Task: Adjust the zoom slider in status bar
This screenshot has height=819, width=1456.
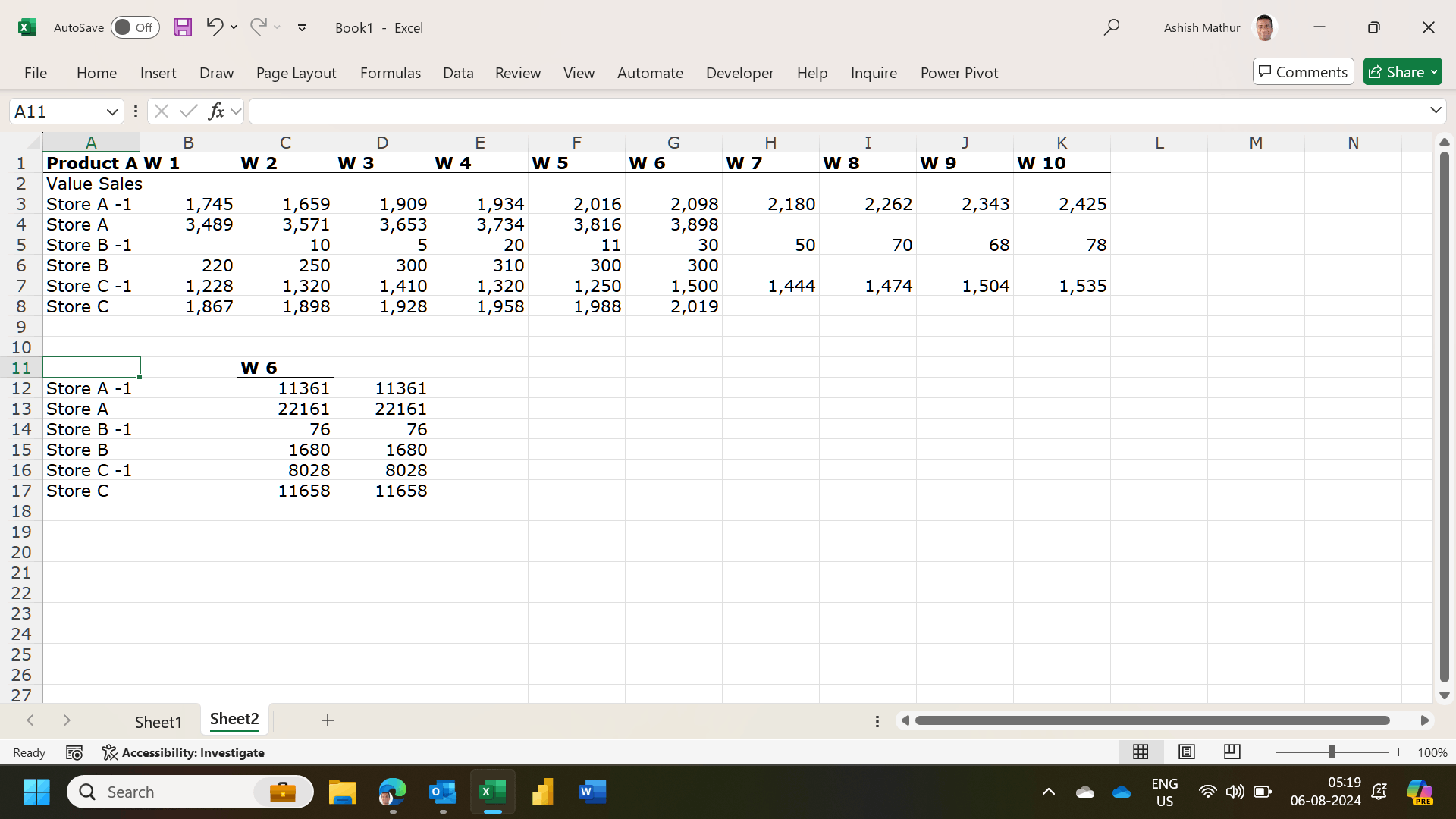Action: click(x=1334, y=752)
